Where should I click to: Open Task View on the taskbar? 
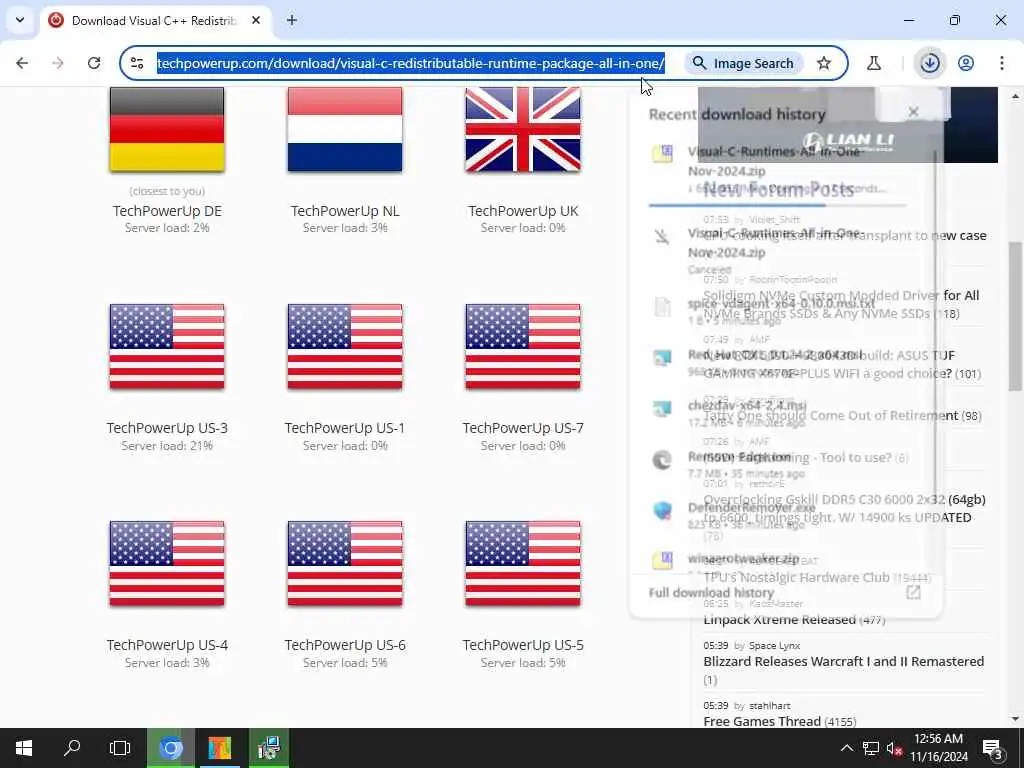point(120,748)
